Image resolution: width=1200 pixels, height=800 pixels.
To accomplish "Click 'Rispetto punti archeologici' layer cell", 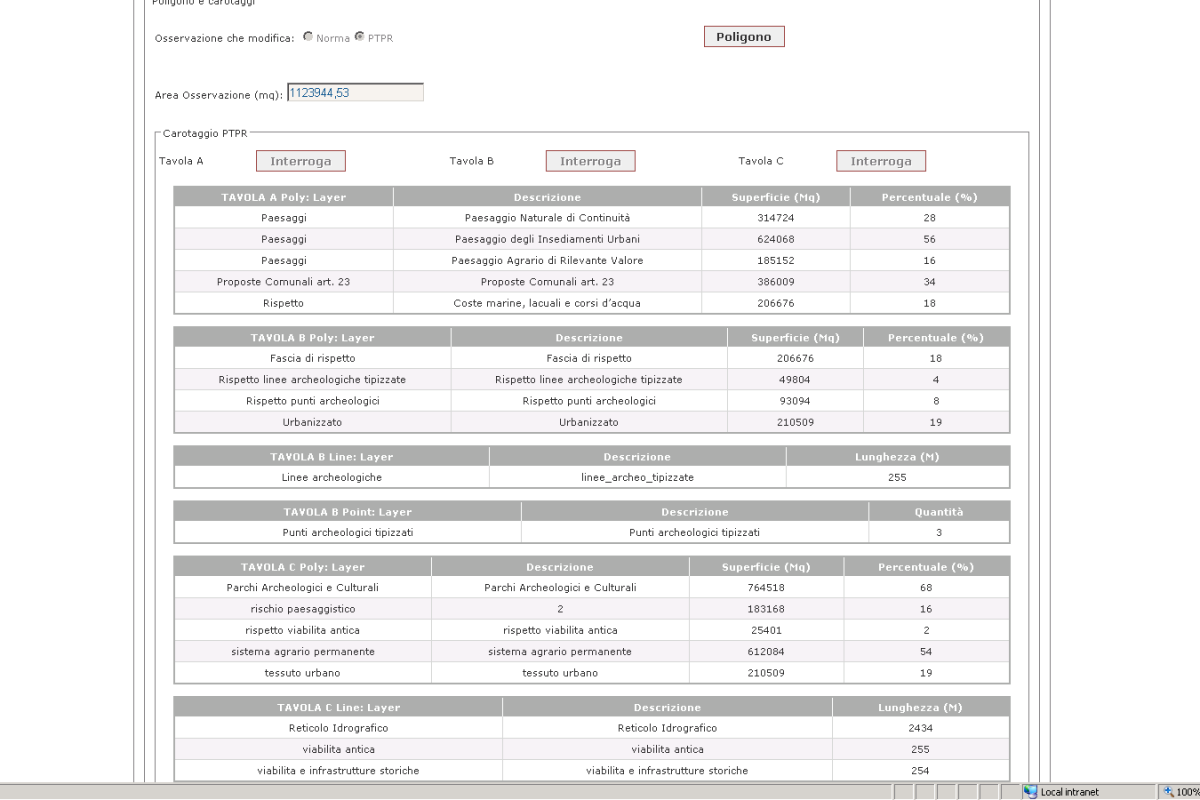I will pos(313,401).
